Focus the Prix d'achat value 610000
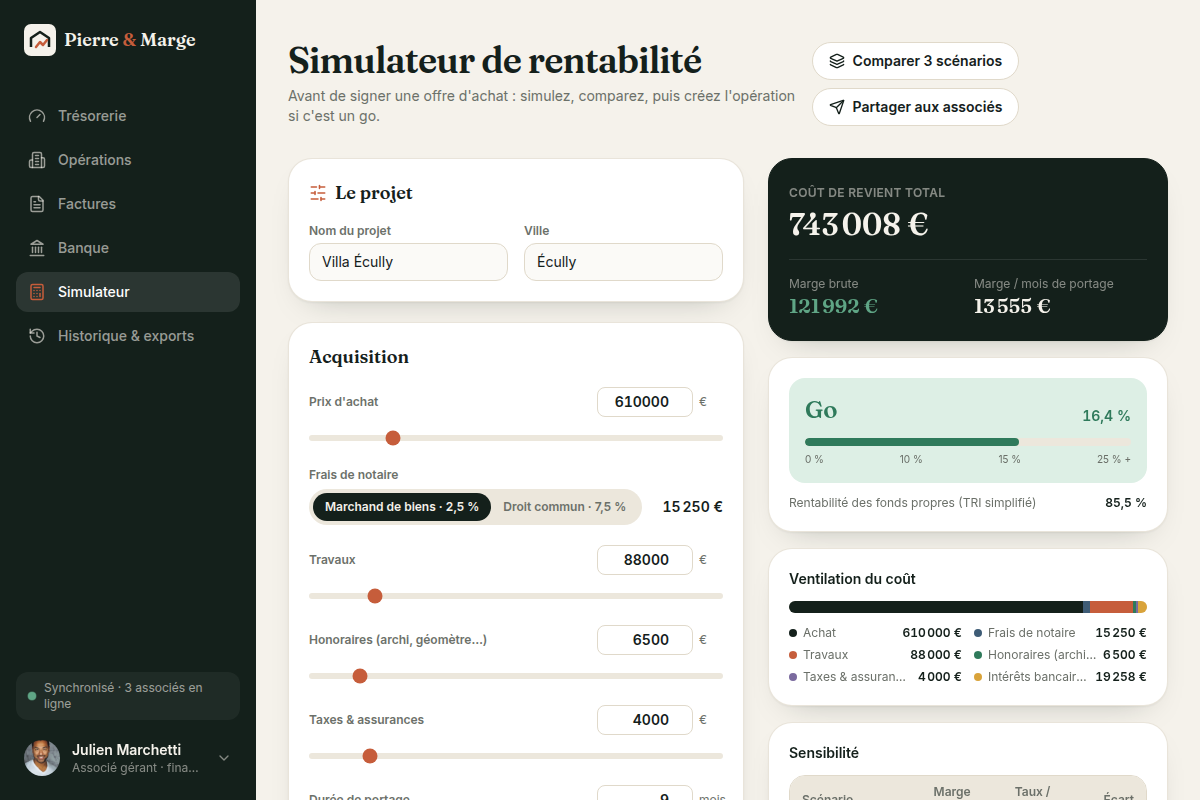1200x800 pixels. pos(645,402)
